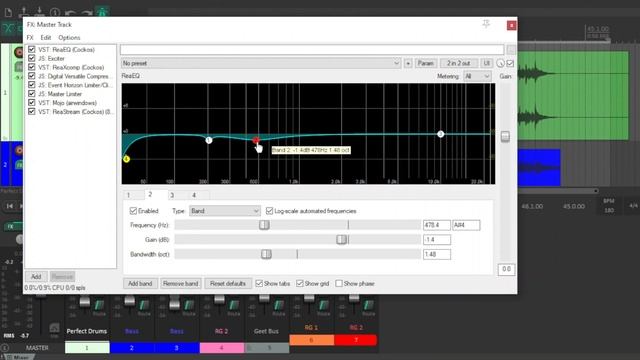The image size is (640, 360).
Task: Click the Redo arrow icon
Action: (x=86, y=13)
